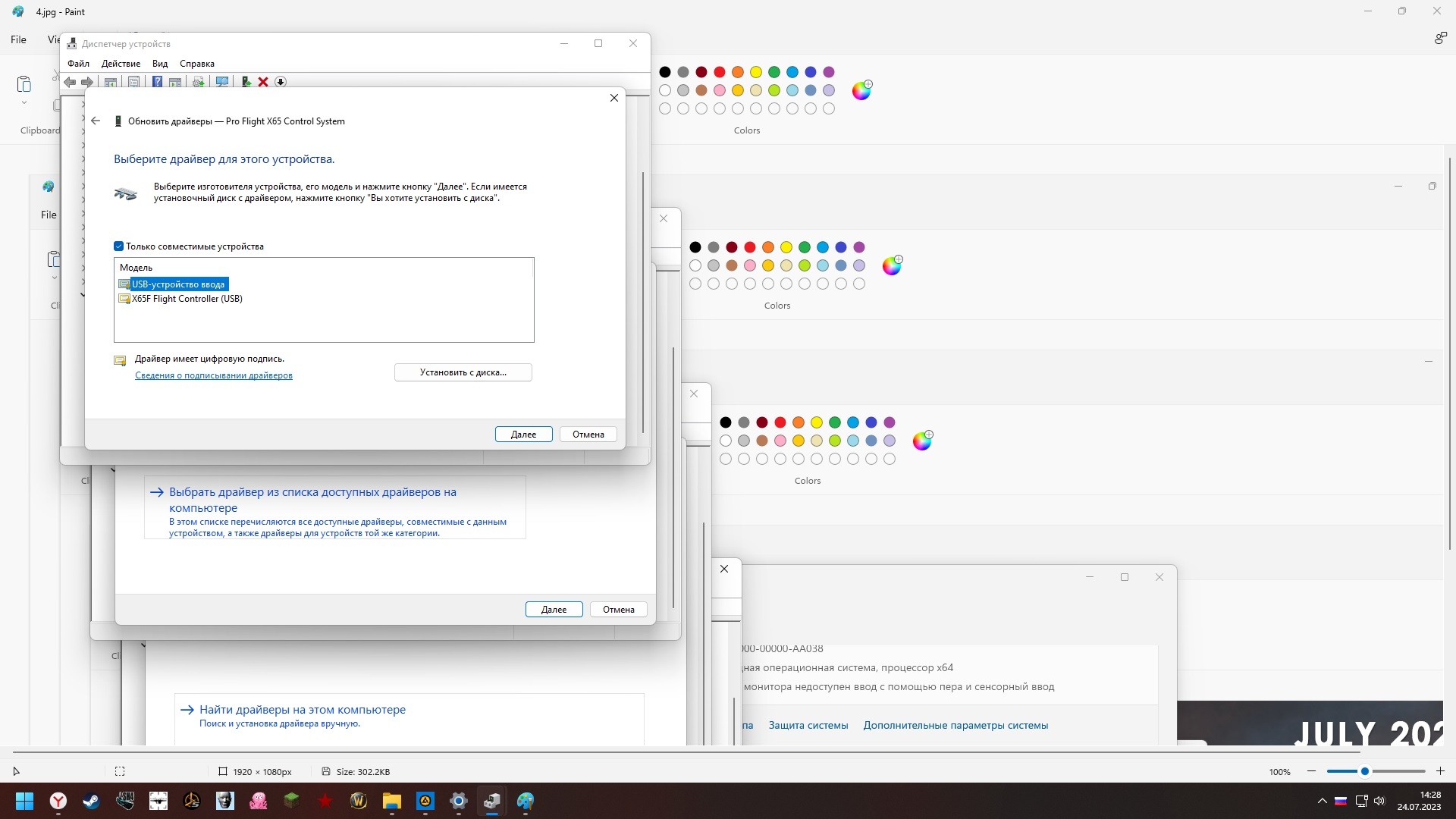Click the black down-arrow circle toolbar icon
The image size is (1456, 819).
point(281,82)
